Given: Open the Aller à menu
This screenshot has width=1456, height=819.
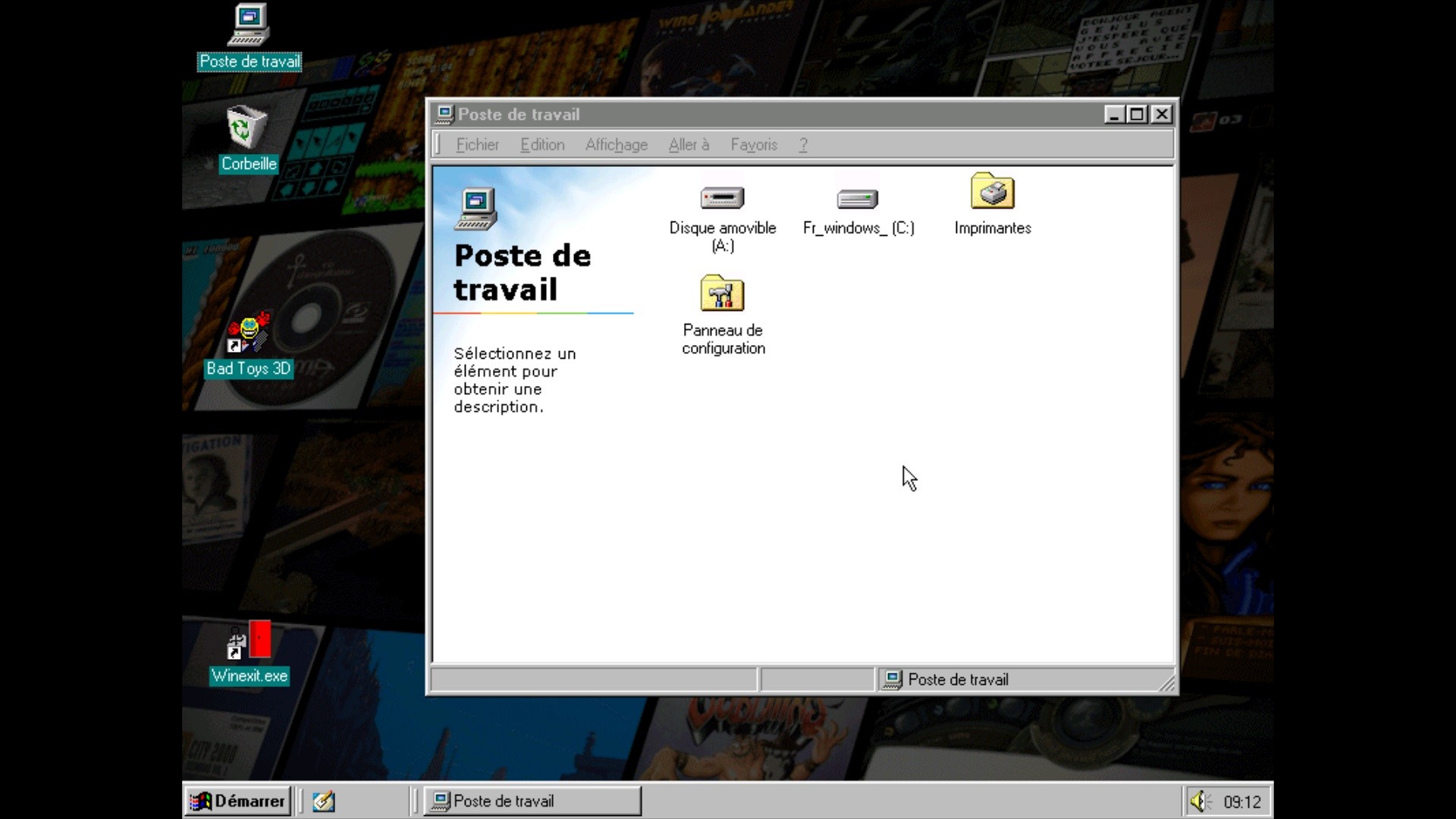Looking at the screenshot, I should coord(689,145).
